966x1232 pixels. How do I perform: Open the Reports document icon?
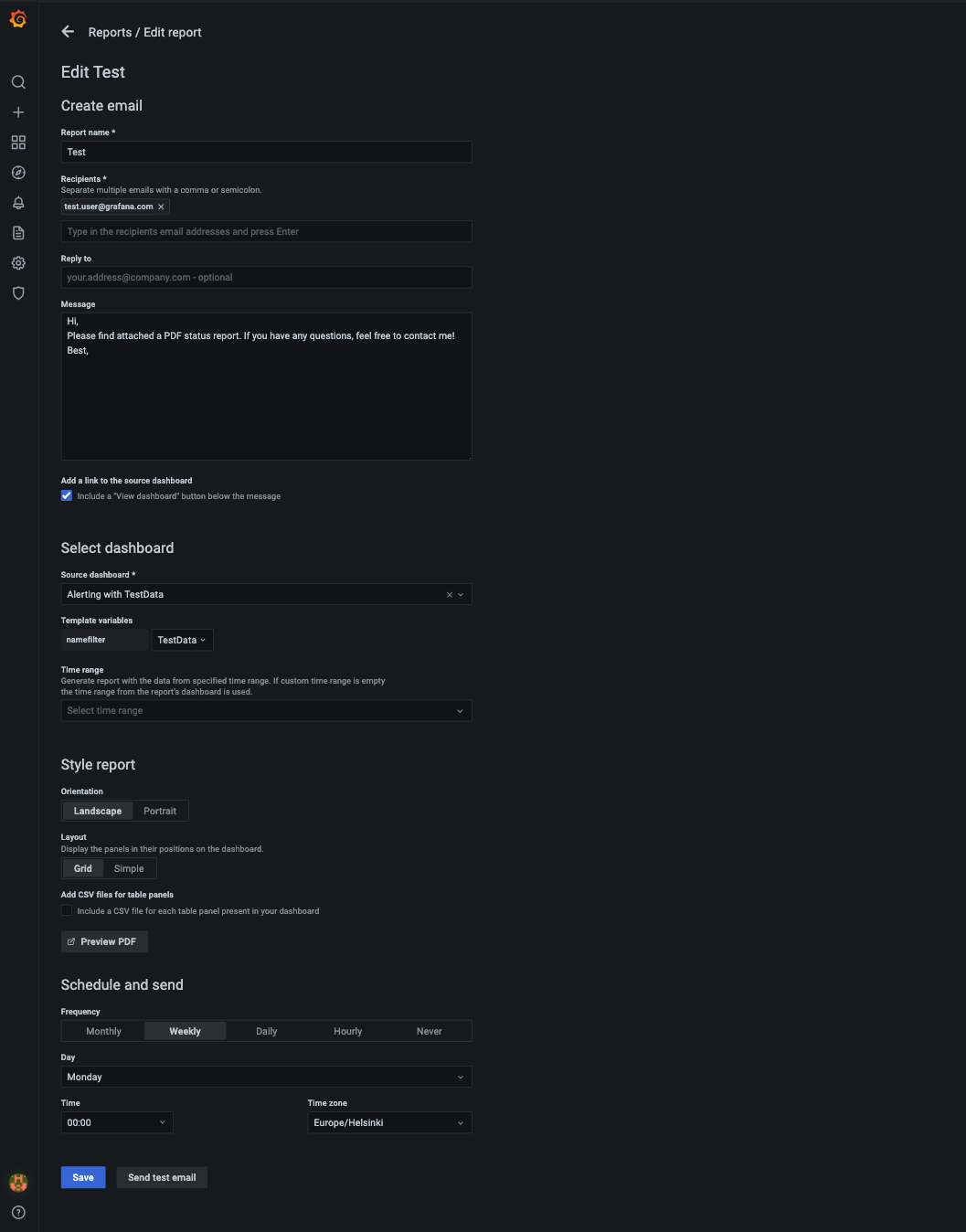pos(18,233)
